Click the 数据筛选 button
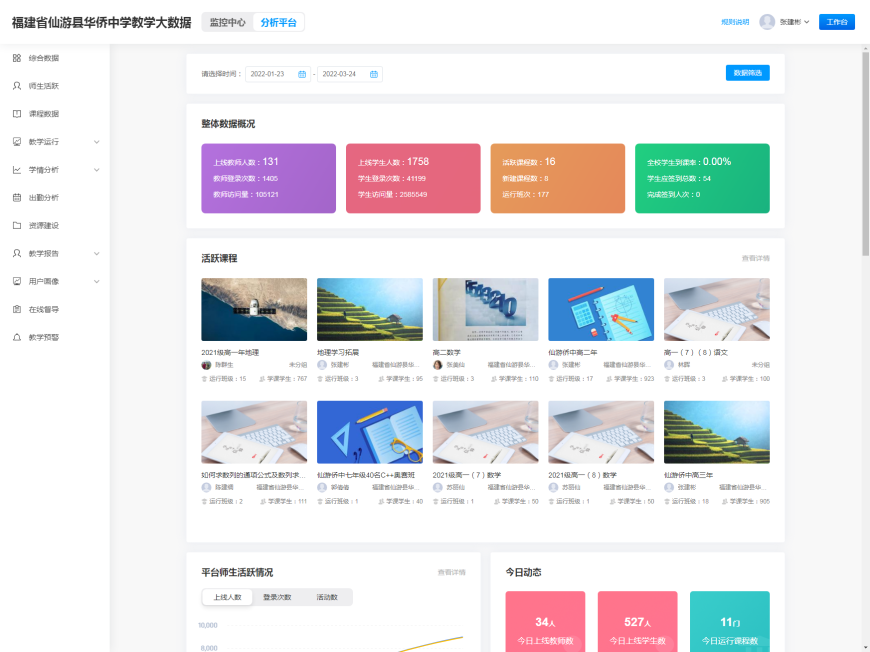This screenshot has width=870, height=652. 747,73
